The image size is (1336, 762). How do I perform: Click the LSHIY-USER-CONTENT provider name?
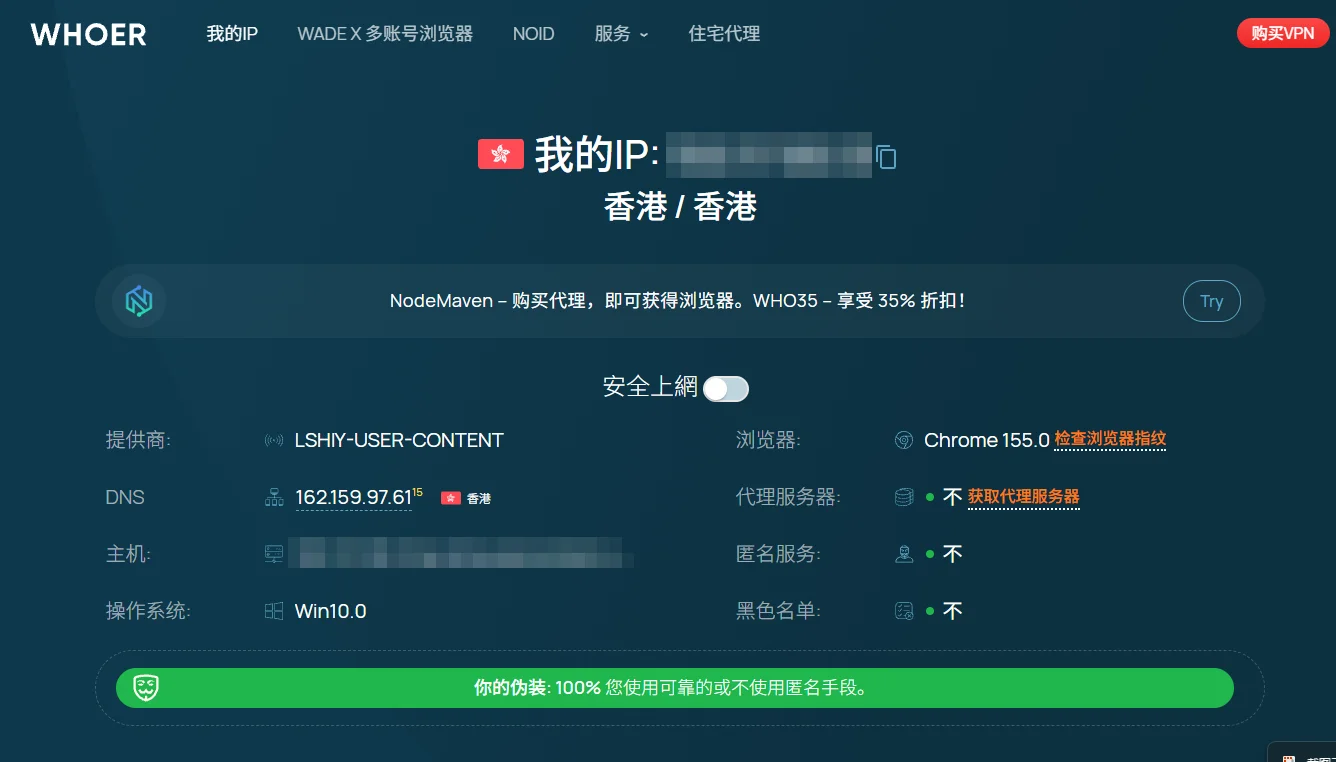pyautogui.click(x=399, y=440)
